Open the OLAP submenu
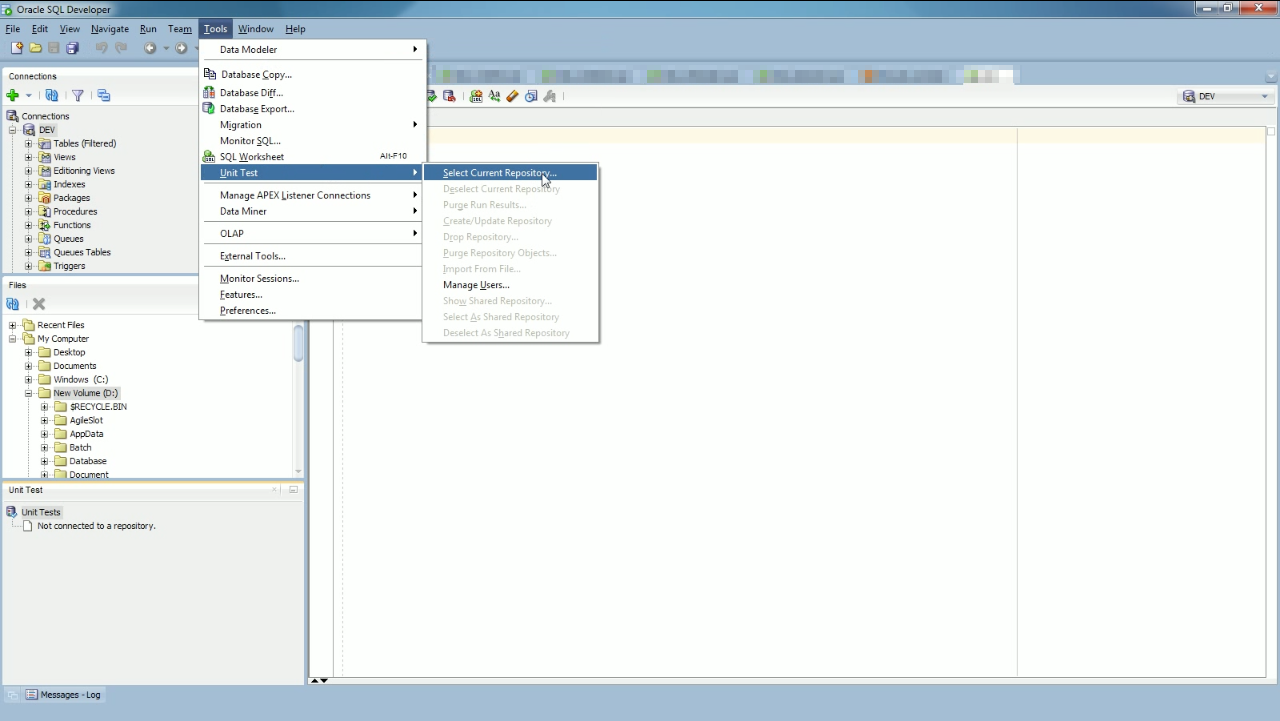Screen dimensions: 1280x721 [312, 233]
